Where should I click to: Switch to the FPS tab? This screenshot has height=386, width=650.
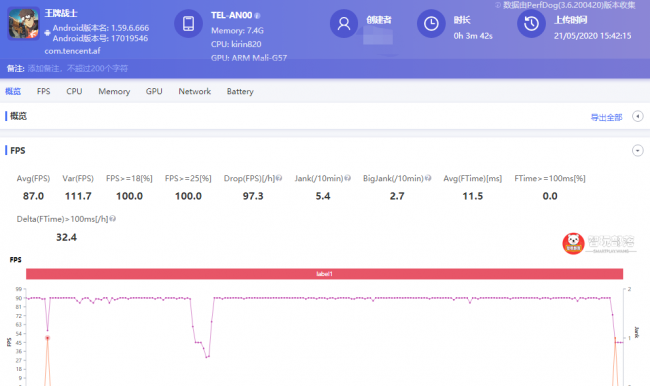pos(44,91)
